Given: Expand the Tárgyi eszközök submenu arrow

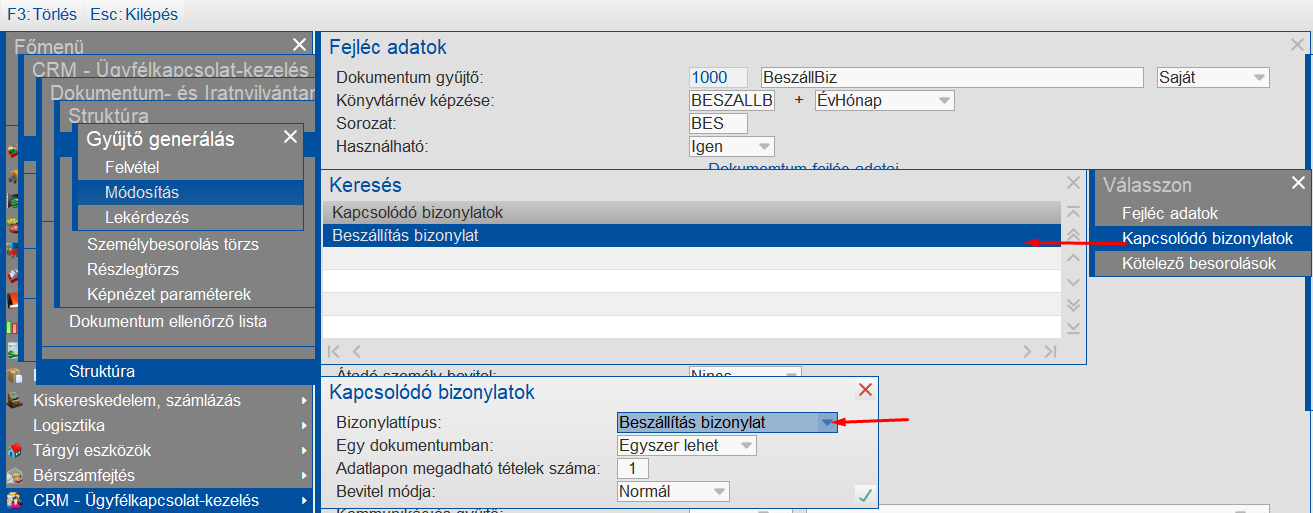Looking at the screenshot, I should coord(304,451).
